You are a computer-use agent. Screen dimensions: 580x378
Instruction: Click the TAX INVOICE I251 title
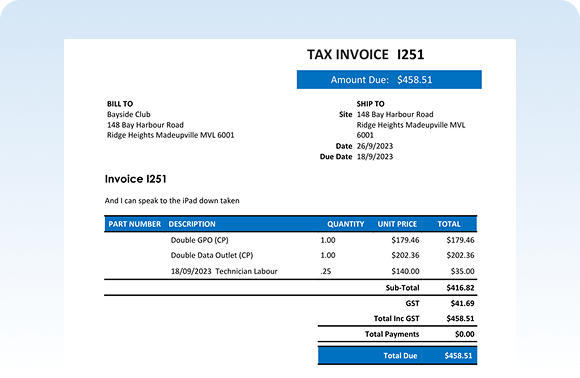pos(365,55)
